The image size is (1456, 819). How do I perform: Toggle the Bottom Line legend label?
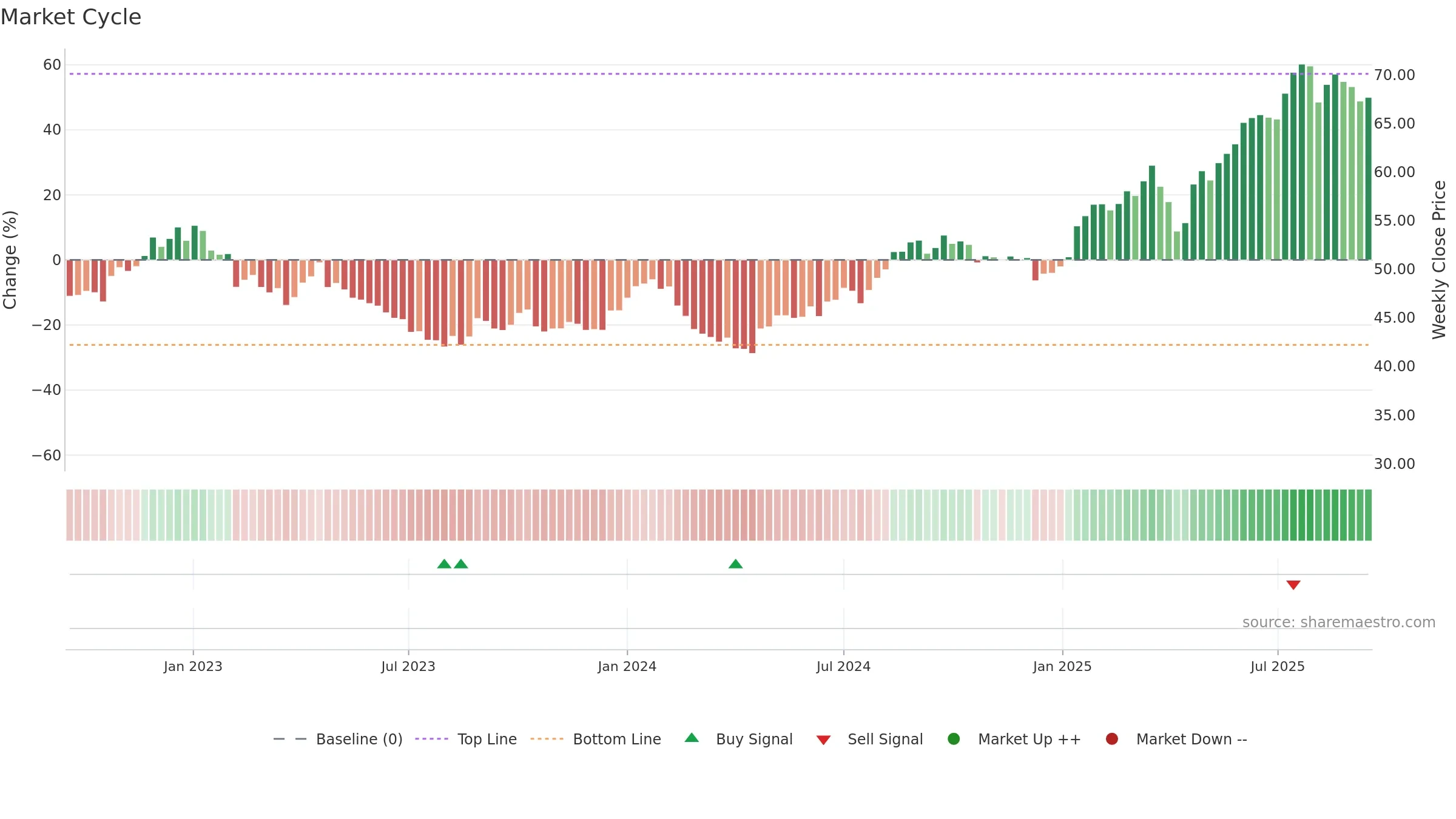pyautogui.click(x=617, y=739)
